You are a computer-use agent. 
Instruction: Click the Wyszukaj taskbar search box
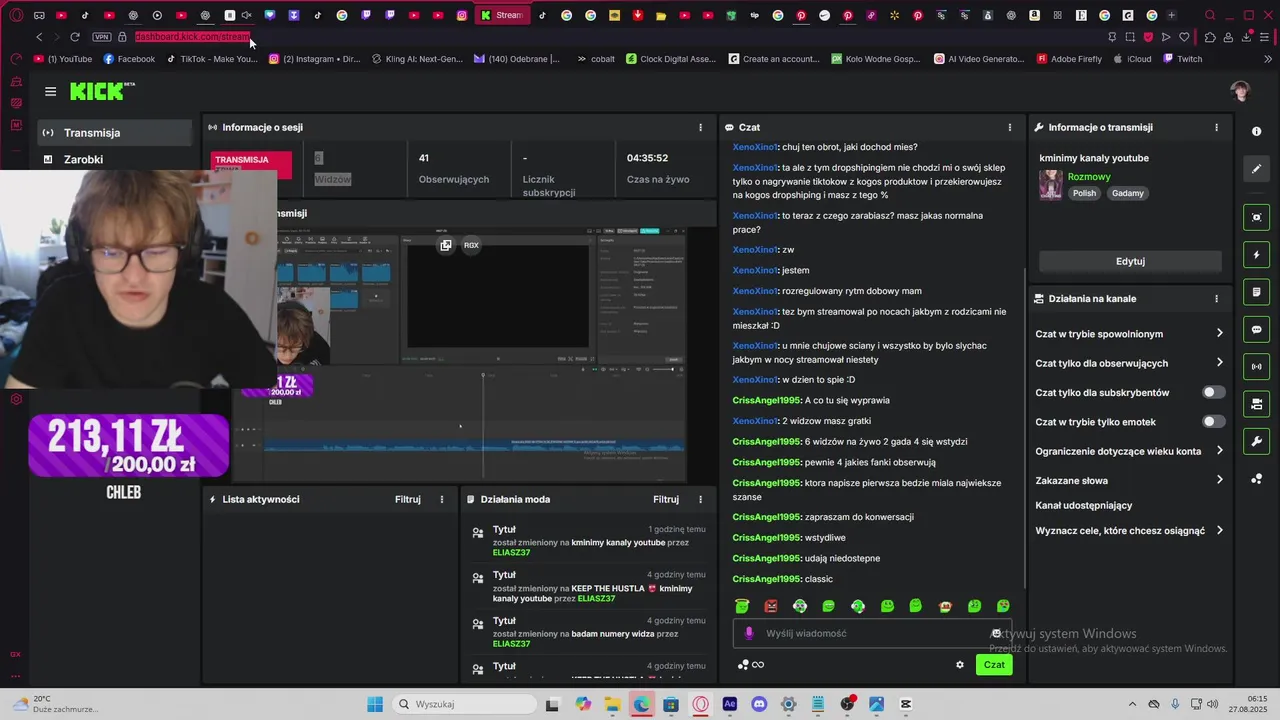[462, 704]
